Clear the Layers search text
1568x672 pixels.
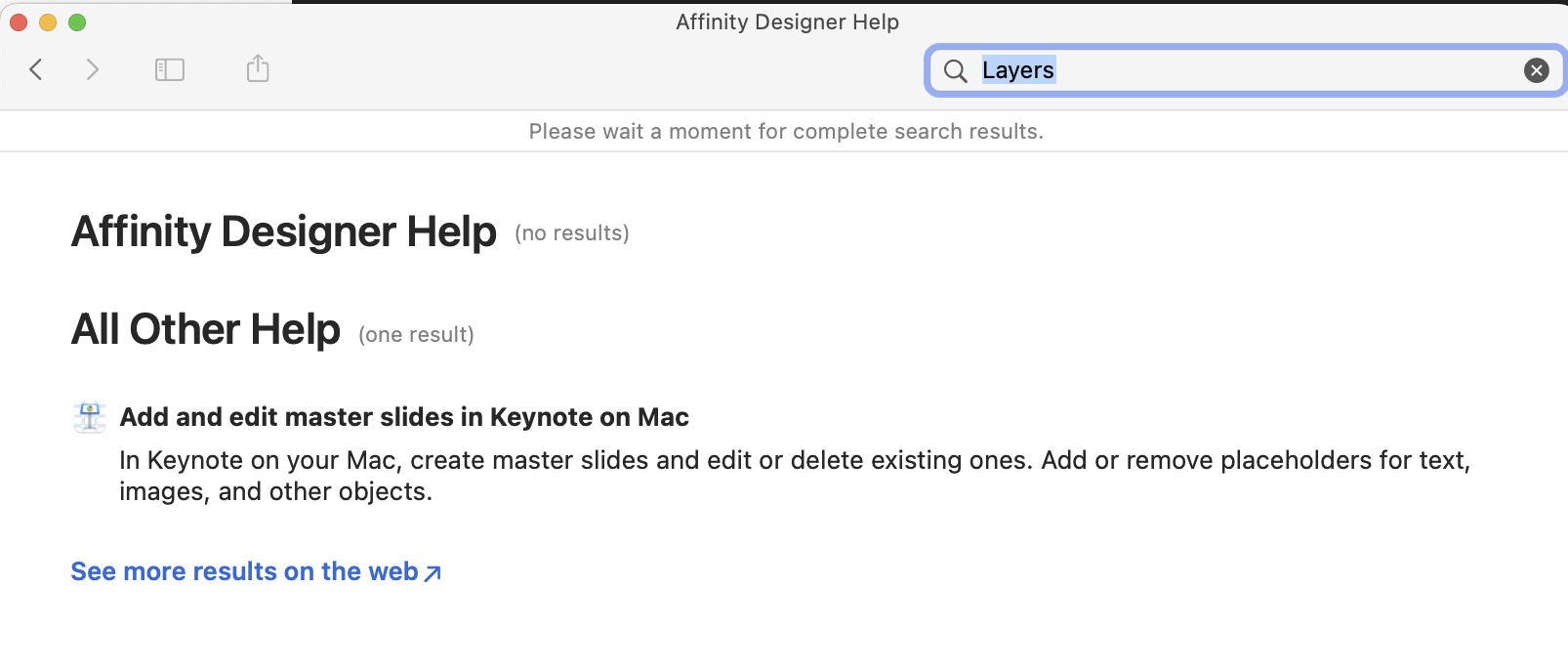coord(1536,70)
